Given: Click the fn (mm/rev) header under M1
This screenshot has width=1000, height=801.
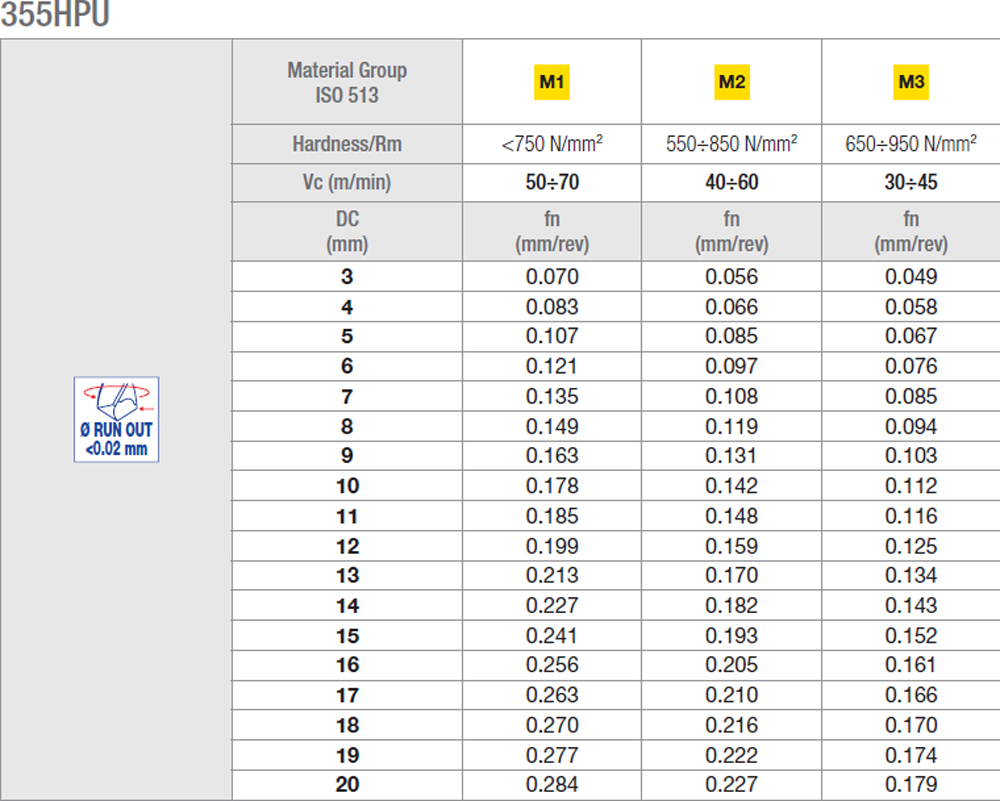Looking at the screenshot, I should tap(552, 231).
